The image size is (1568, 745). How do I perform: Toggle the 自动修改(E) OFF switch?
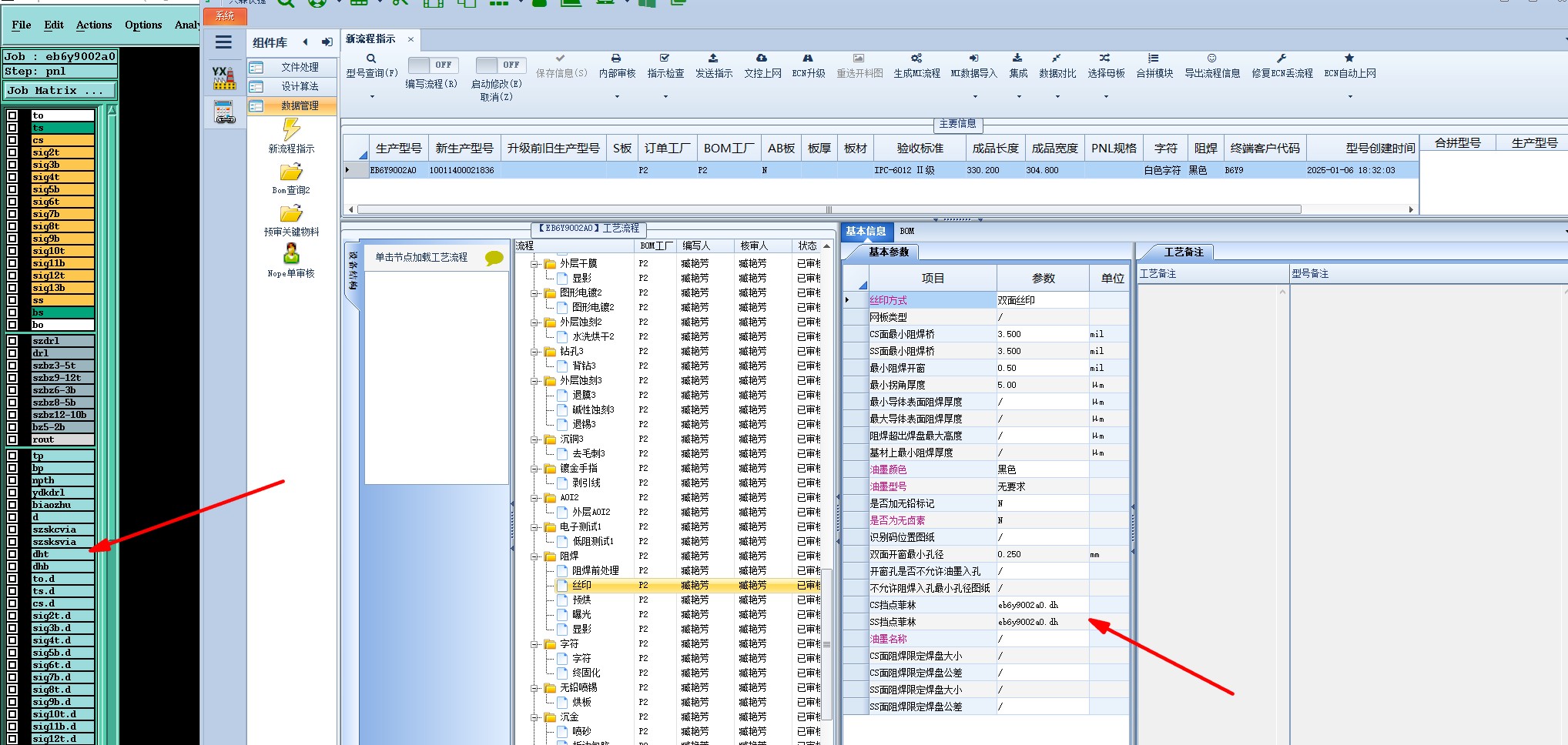(501, 65)
